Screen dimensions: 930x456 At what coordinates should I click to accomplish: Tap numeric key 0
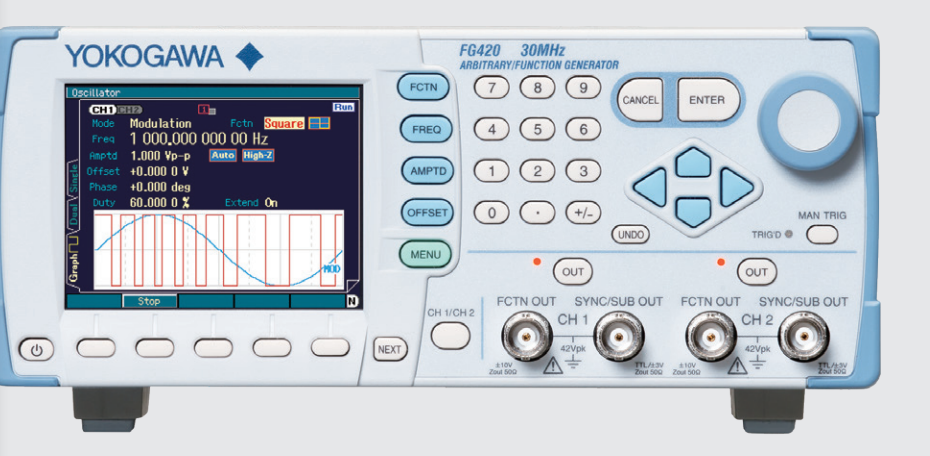(491, 212)
